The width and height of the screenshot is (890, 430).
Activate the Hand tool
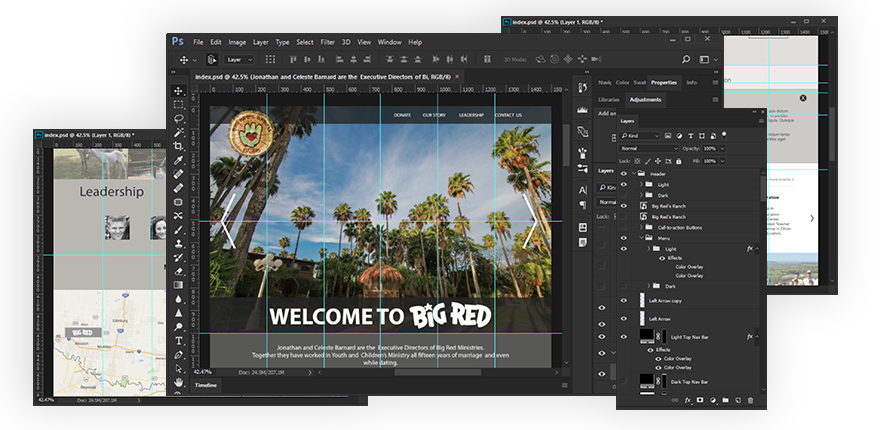(x=178, y=381)
